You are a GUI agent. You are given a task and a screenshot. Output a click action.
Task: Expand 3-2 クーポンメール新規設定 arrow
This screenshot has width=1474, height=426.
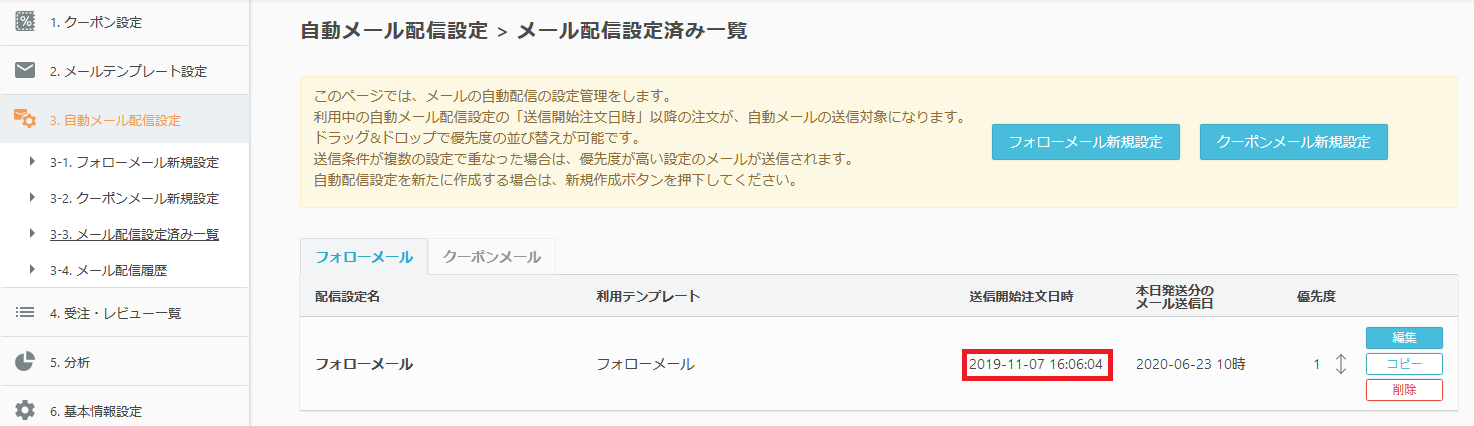[x=32, y=198]
